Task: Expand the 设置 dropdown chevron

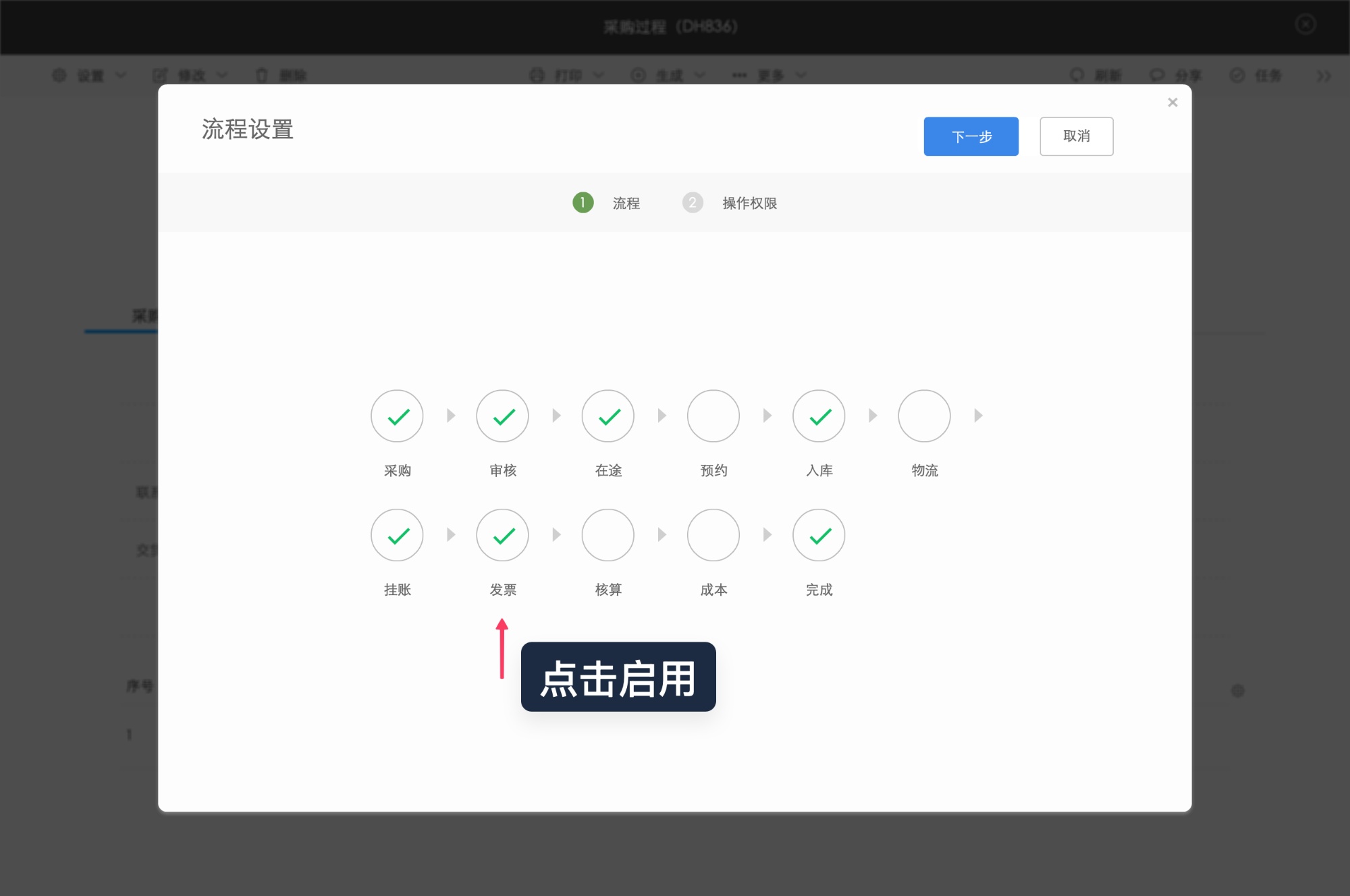Action: click(122, 76)
